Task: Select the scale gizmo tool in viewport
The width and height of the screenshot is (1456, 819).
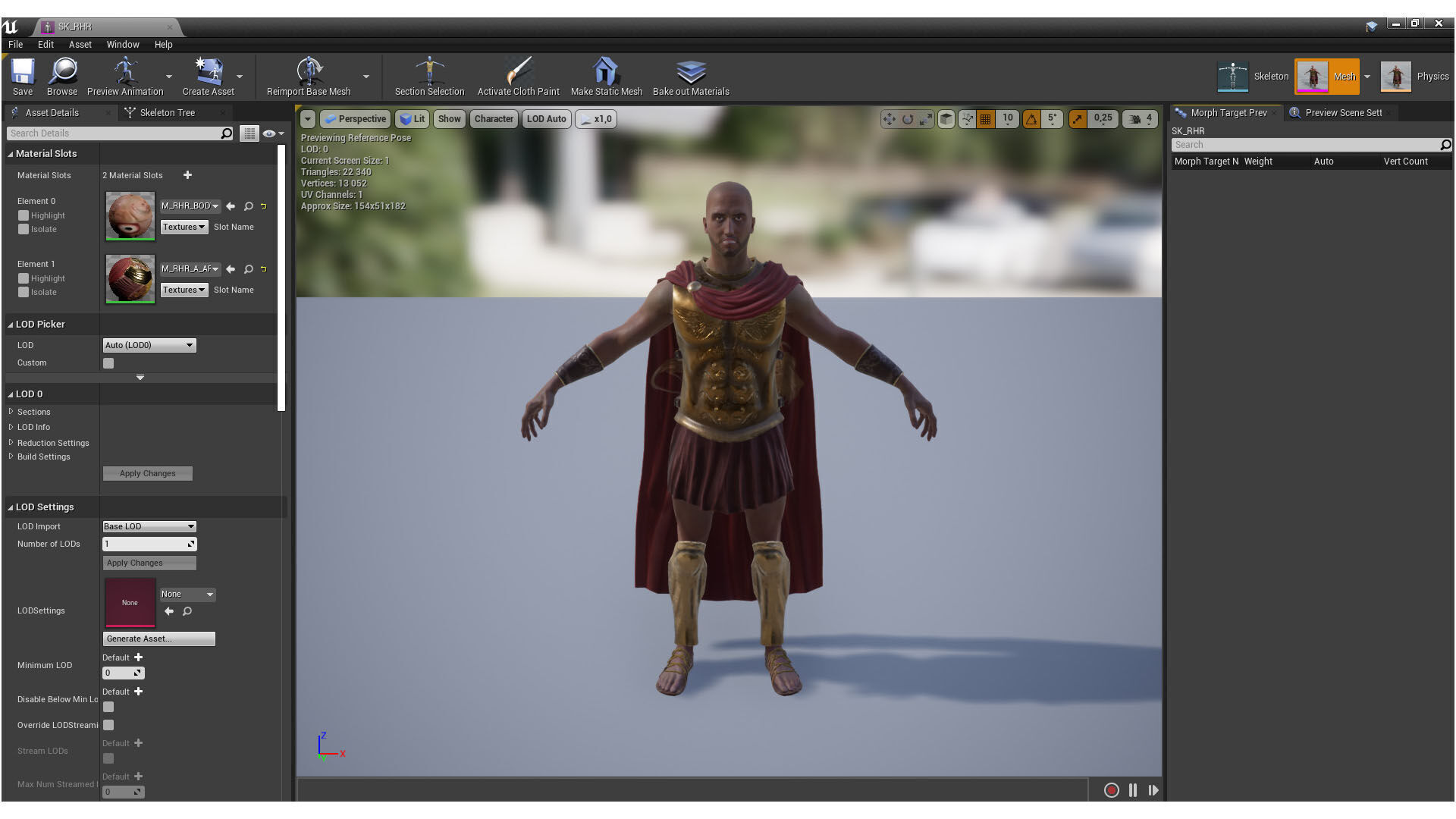Action: tap(925, 119)
